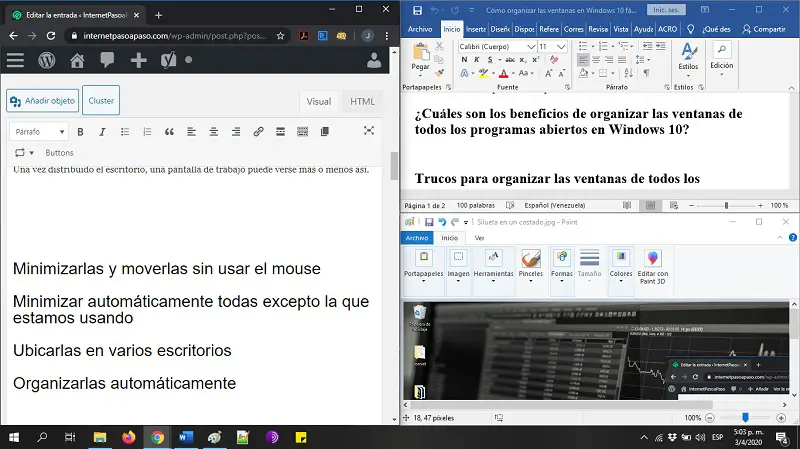Click the Chrome address bar URL

point(174,36)
